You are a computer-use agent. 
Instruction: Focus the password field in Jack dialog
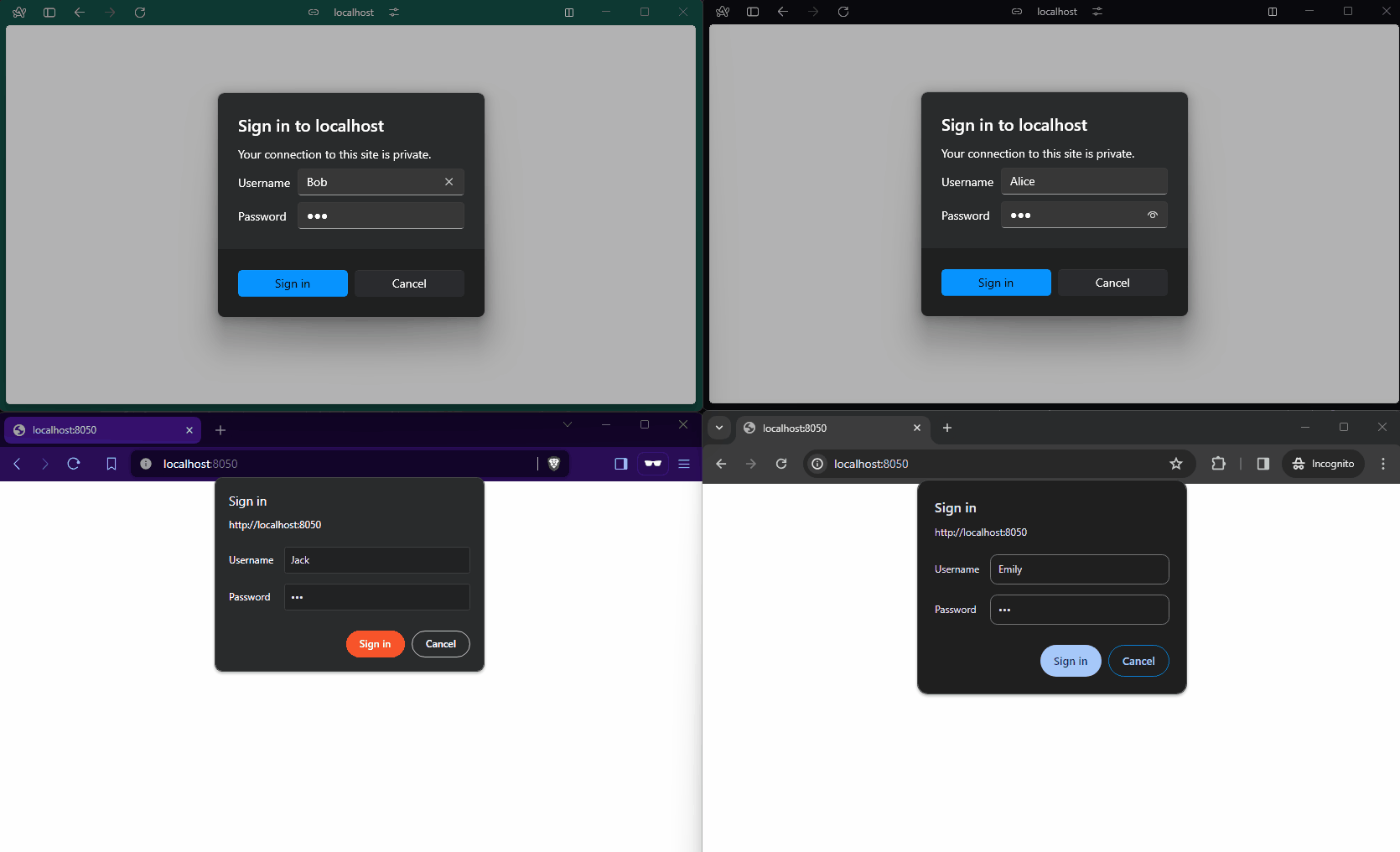tap(377, 597)
